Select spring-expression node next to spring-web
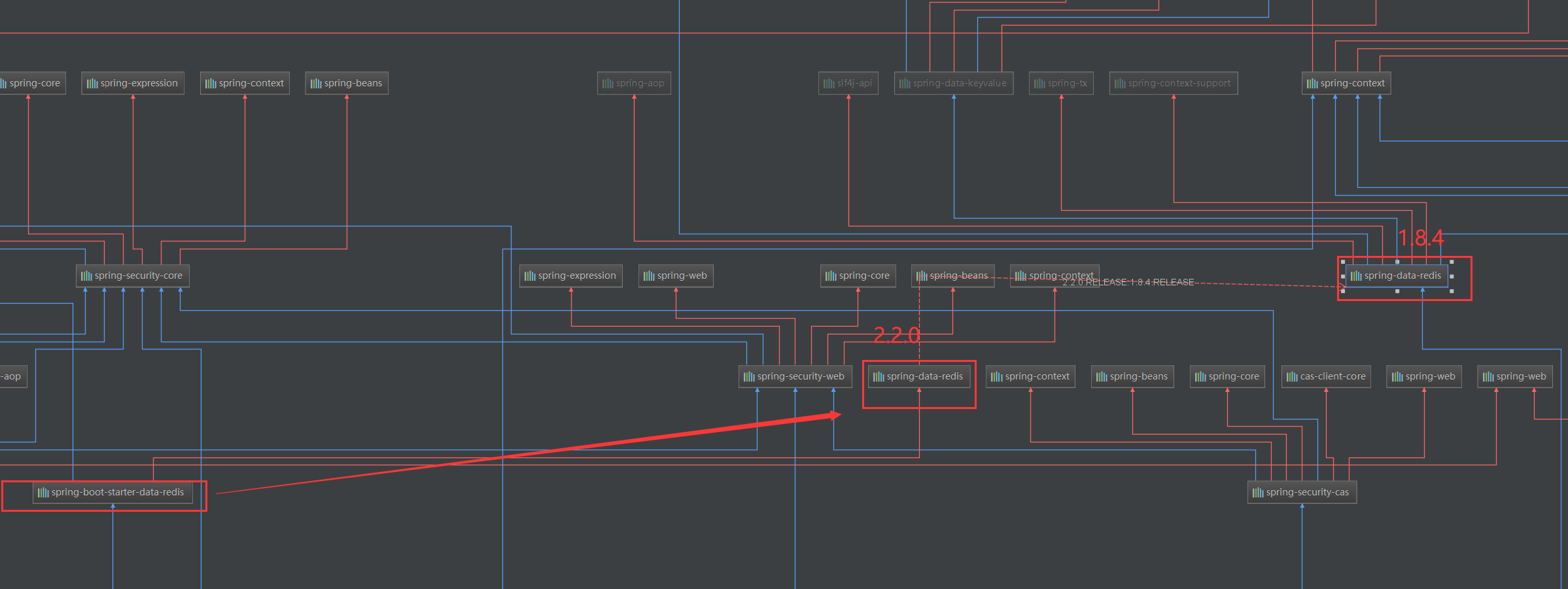The width and height of the screenshot is (1568, 589). (x=571, y=276)
